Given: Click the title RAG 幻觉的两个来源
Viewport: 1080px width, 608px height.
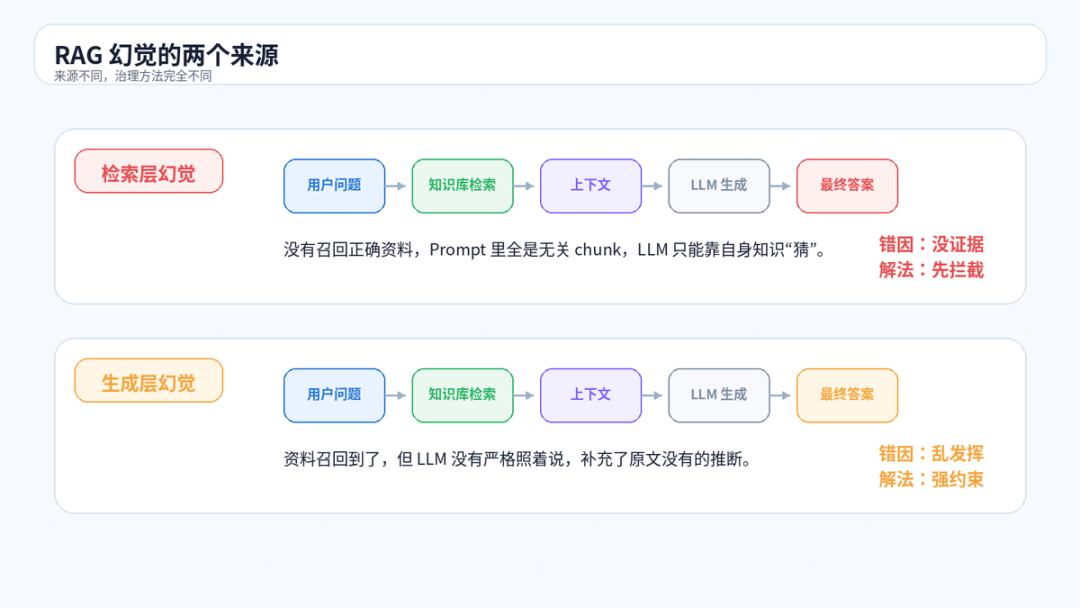Looking at the screenshot, I should click(x=166, y=55).
